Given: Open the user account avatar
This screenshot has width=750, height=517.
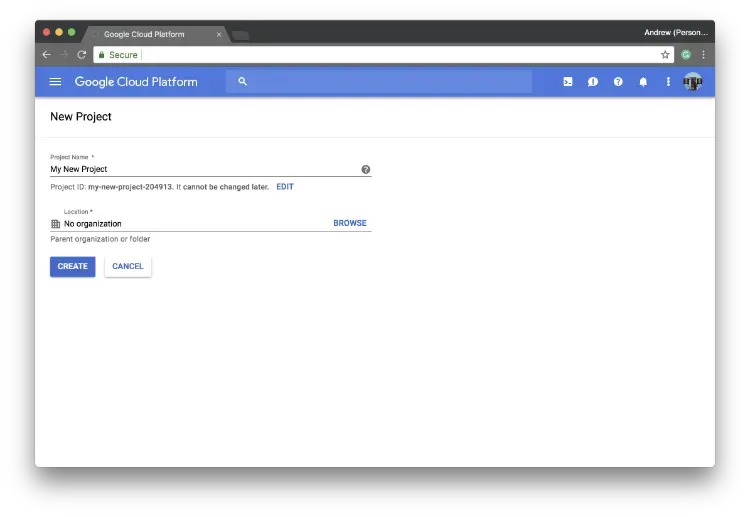Looking at the screenshot, I should pos(693,82).
